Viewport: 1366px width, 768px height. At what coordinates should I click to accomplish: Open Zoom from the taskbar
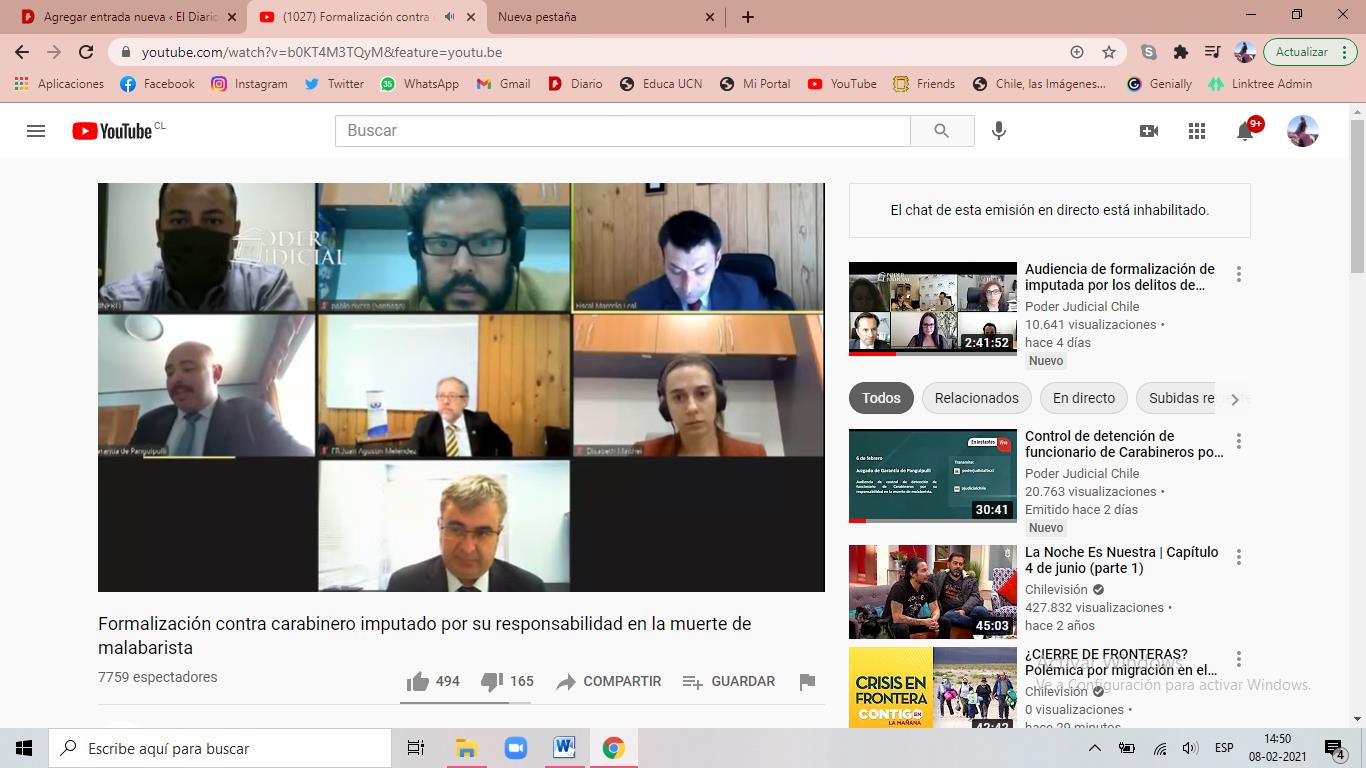pyautogui.click(x=516, y=748)
